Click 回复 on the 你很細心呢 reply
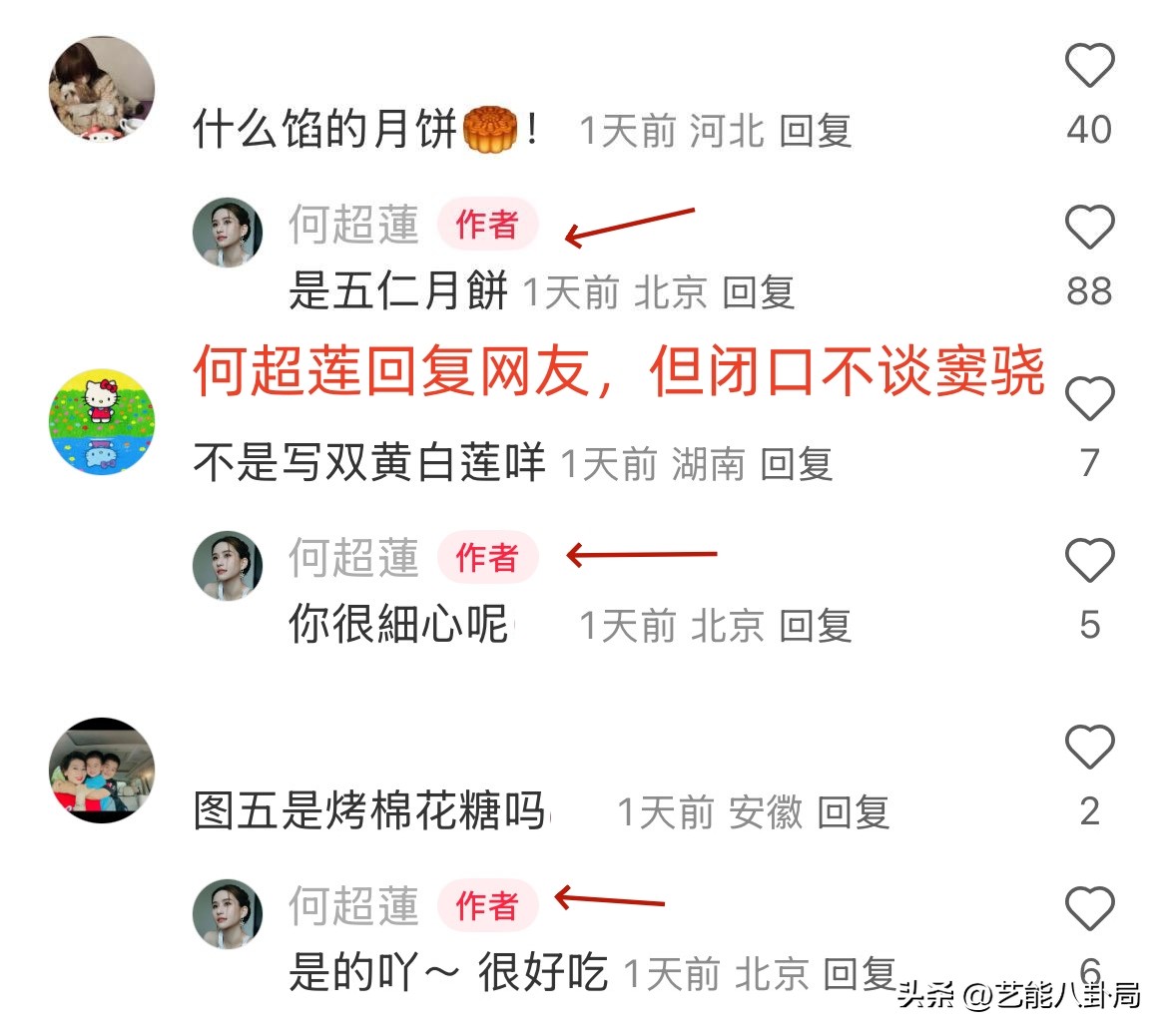The image size is (1168, 1036). click(815, 626)
